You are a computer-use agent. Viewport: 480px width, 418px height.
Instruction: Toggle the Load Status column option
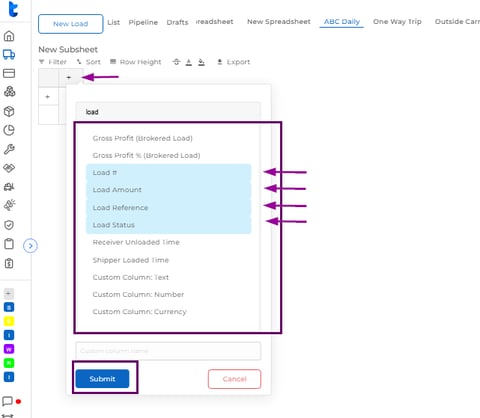168,225
